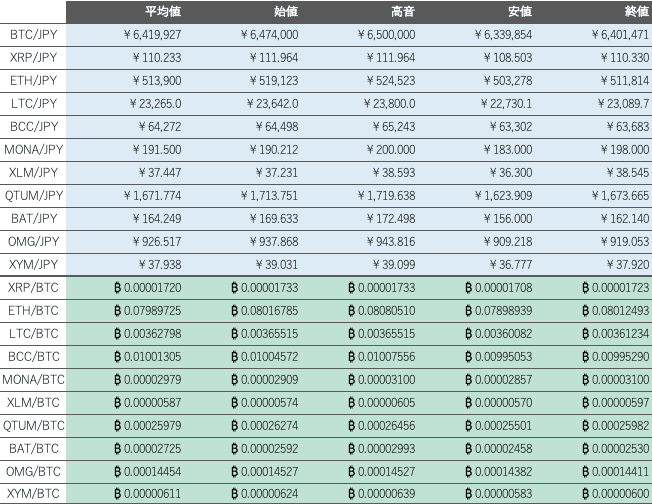This screenshot has height=504, width=652.
Task: Click XYM/JPY high cell ¥39.099
Action: 394,264
